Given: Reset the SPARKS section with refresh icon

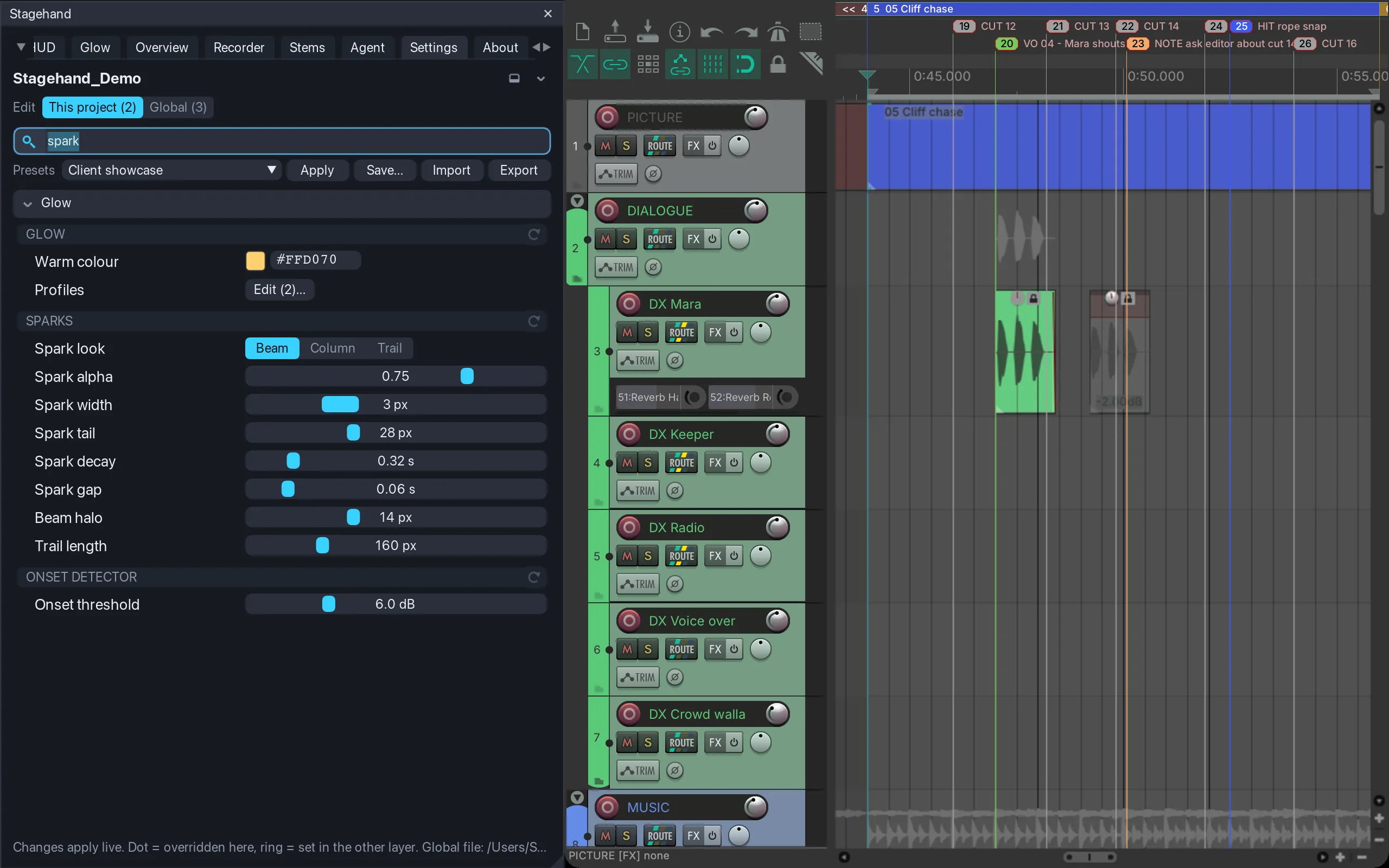Looking at the screenshot, I should click(534, 321).
